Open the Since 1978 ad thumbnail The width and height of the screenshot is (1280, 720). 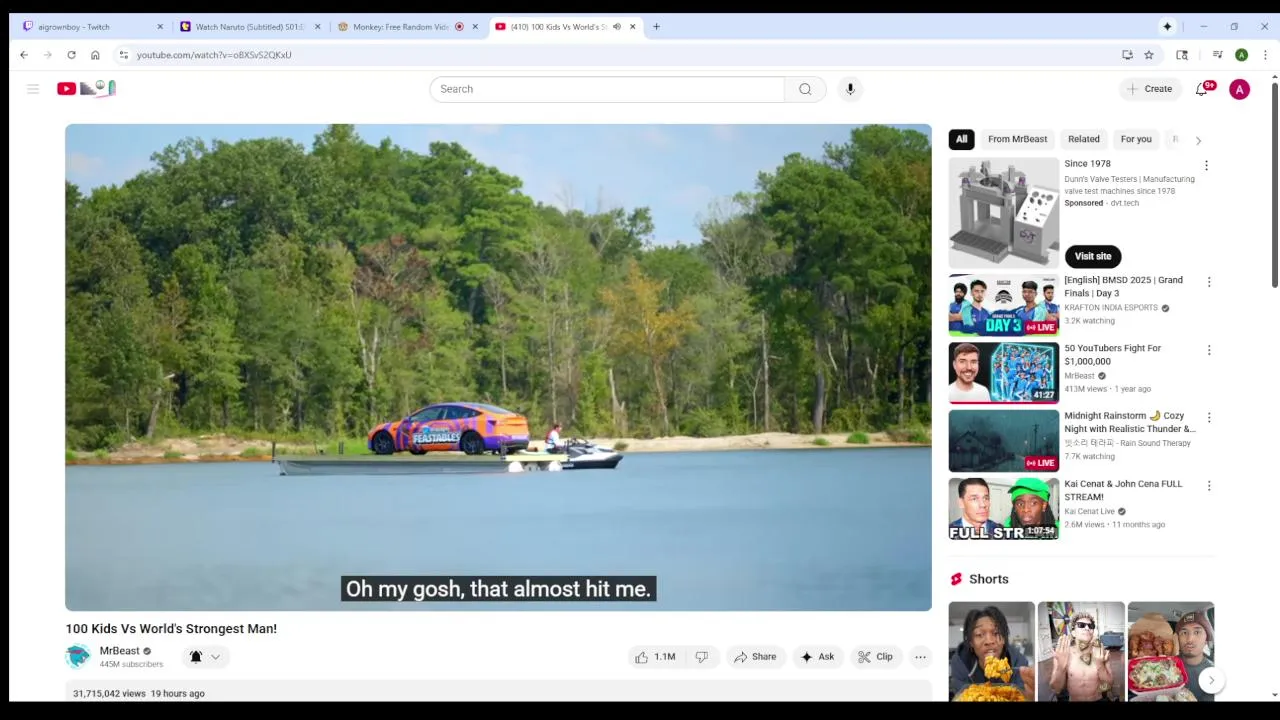coord(1003,212)
